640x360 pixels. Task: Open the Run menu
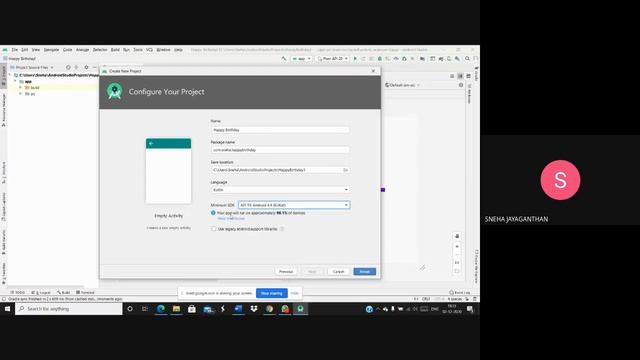pyautogui.click(x=127, y=50)
